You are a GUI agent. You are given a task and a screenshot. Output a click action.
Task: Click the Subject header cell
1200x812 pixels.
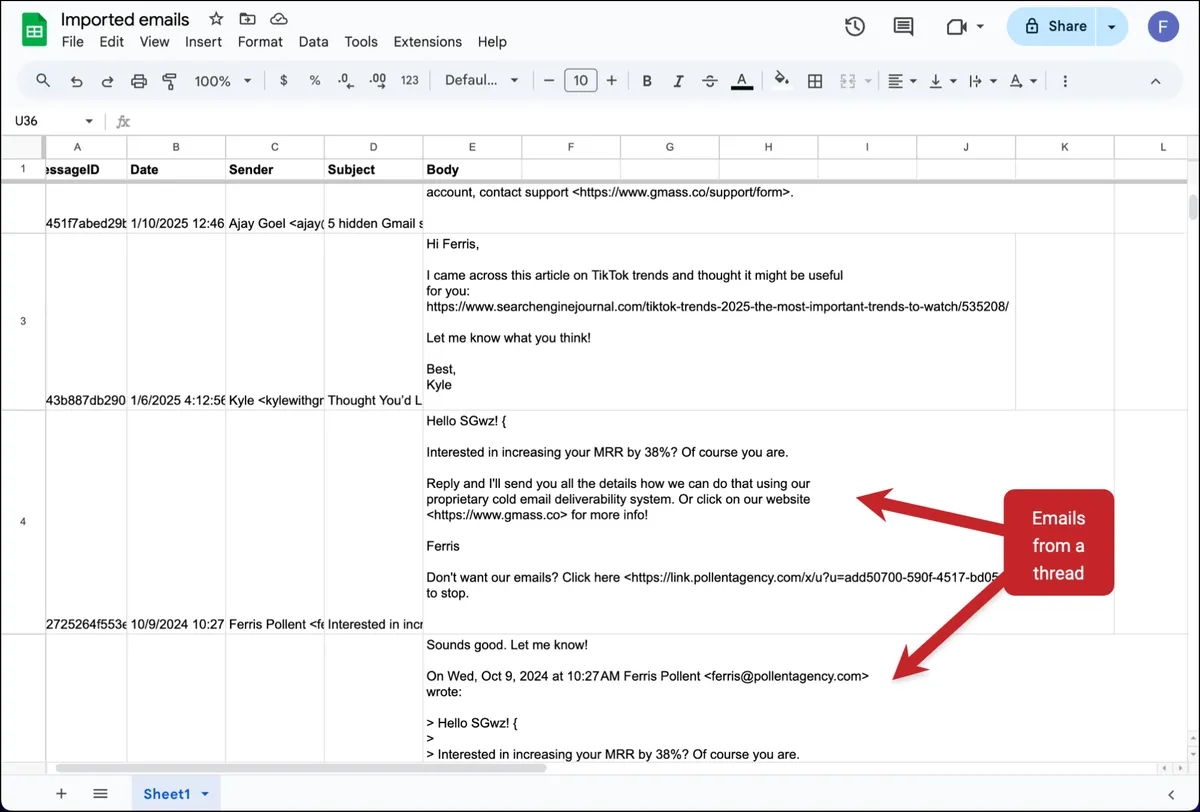pos(374,170)
